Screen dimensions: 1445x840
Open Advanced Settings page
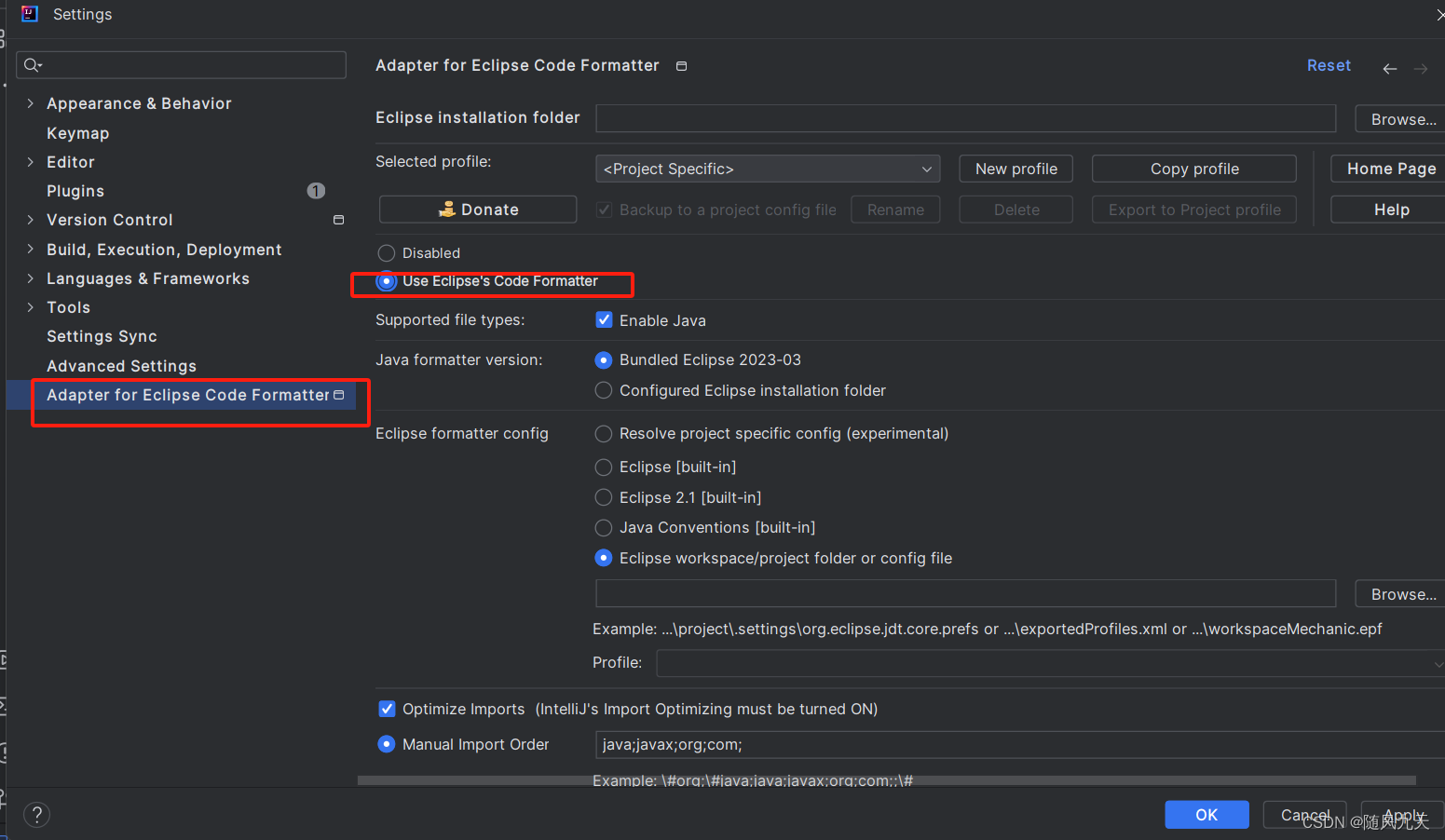(121, 366)
